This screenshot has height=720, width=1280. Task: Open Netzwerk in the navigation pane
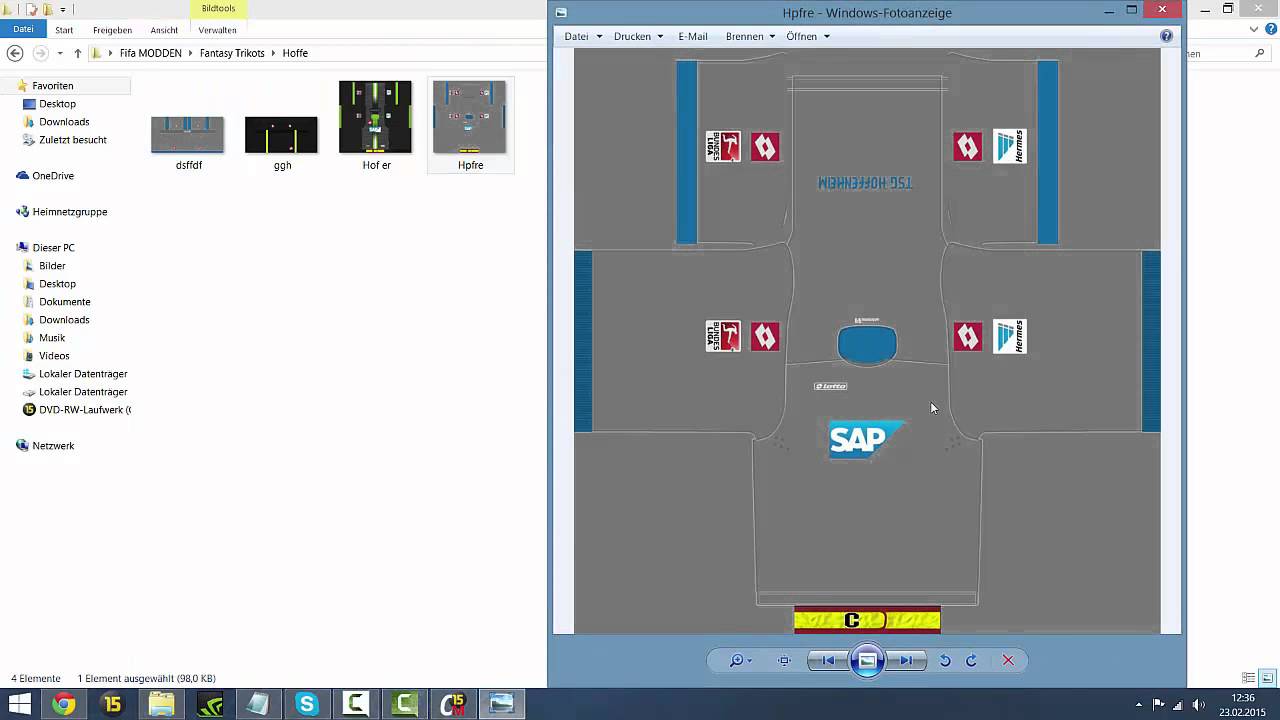53,446
